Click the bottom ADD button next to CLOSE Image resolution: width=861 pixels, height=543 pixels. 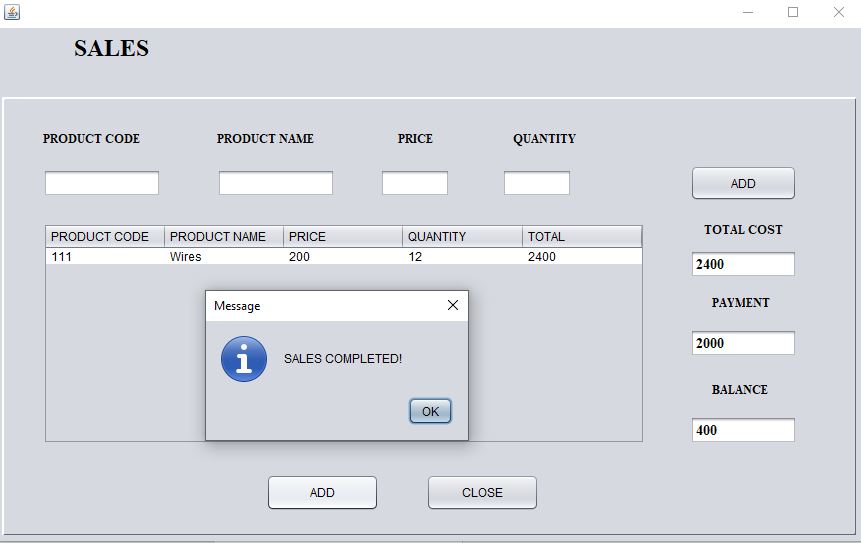pyautogui.click(x=322, y=492)
